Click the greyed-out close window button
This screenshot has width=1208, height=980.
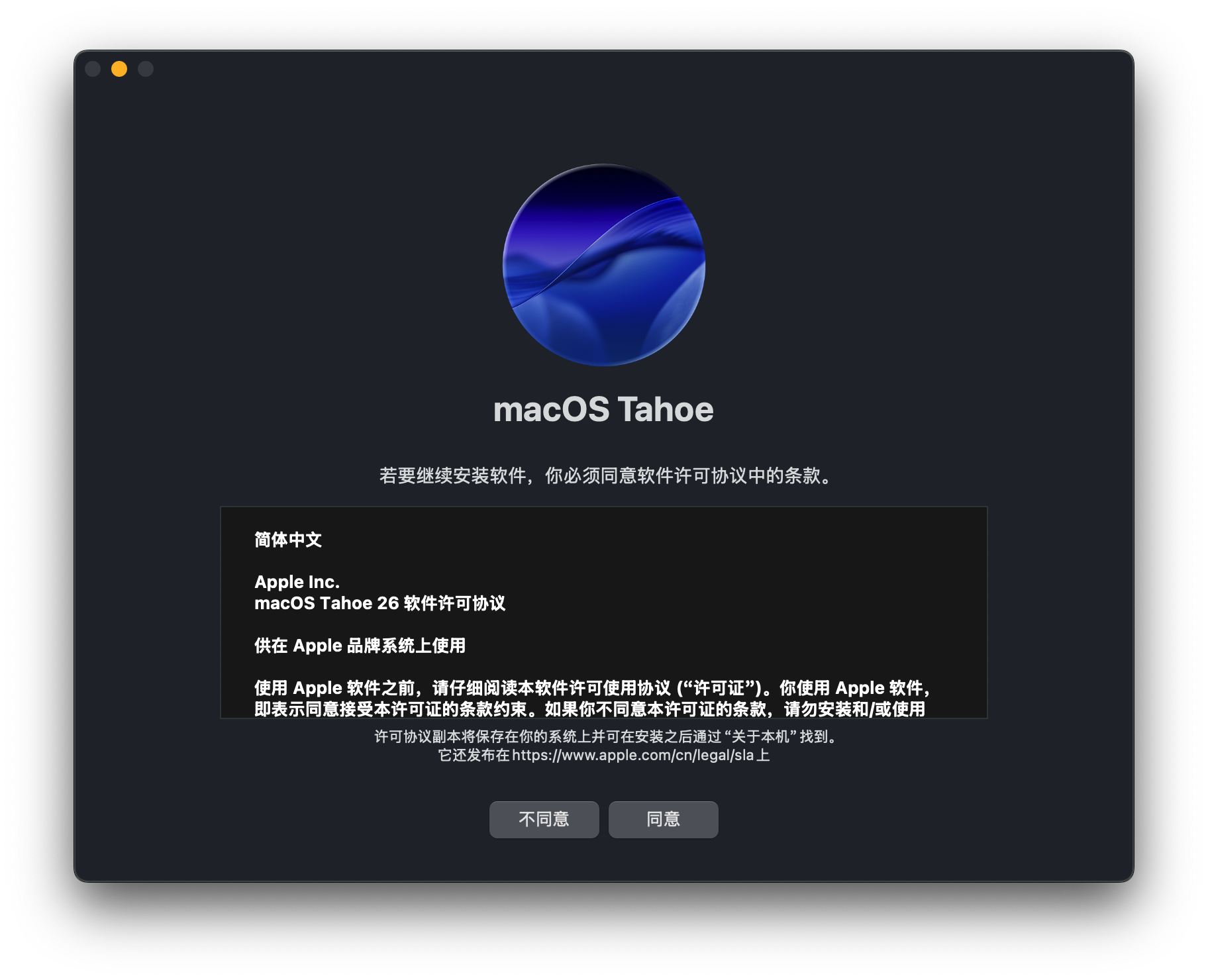pos(93,69)
